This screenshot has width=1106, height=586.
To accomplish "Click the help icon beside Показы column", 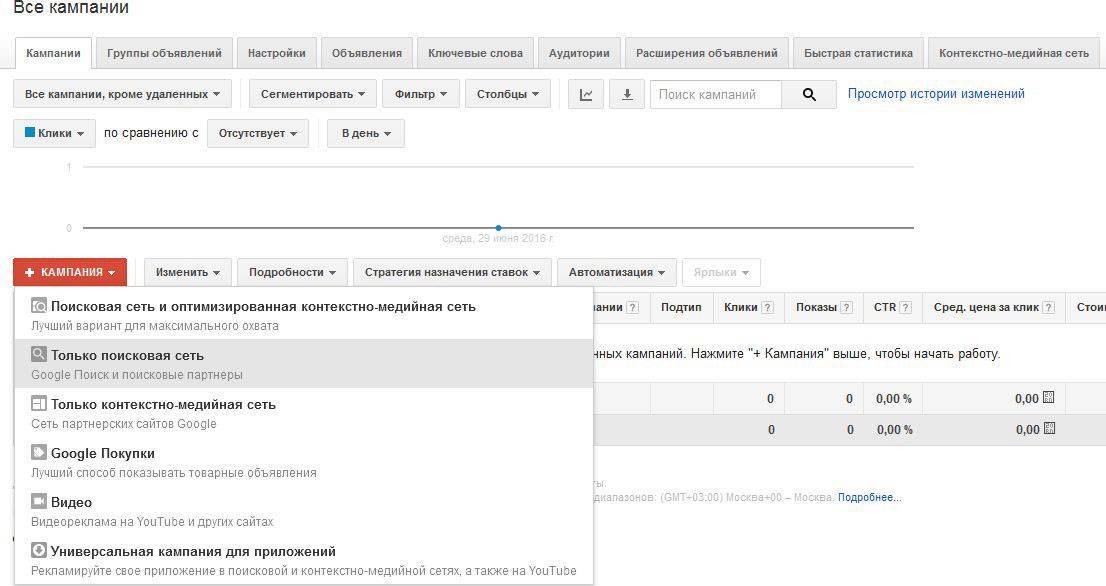I will [x=846, y=308].
